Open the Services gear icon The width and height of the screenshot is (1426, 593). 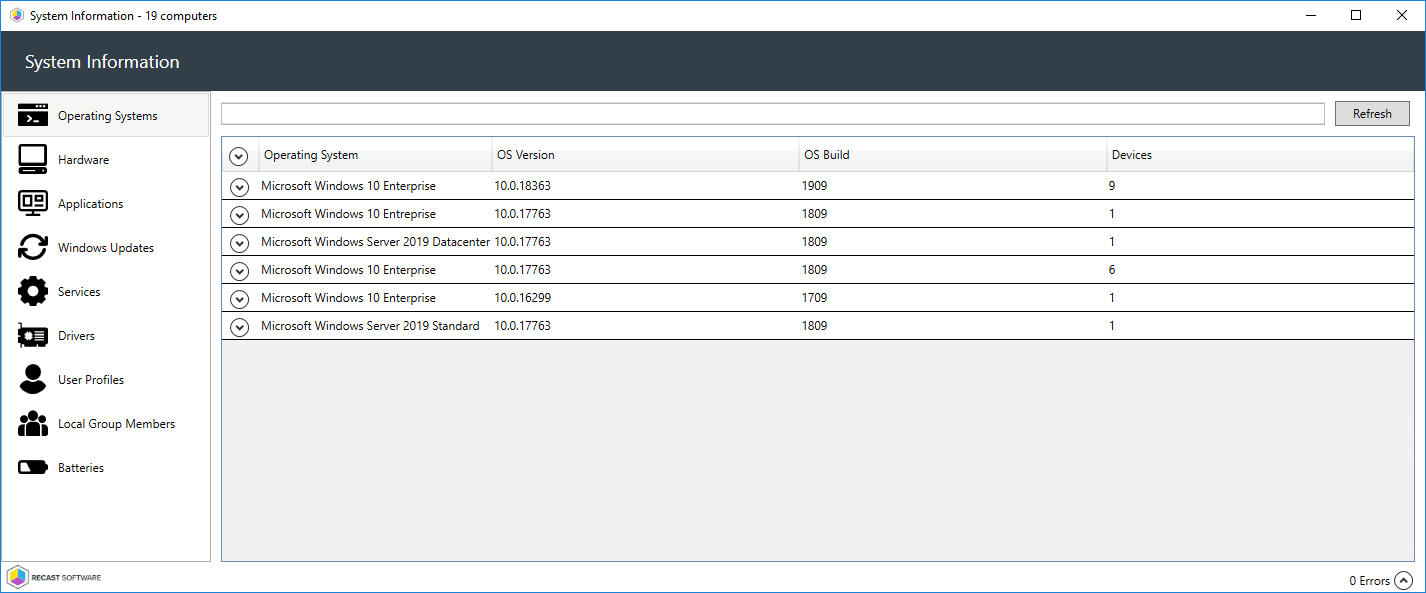click(33, 291)
